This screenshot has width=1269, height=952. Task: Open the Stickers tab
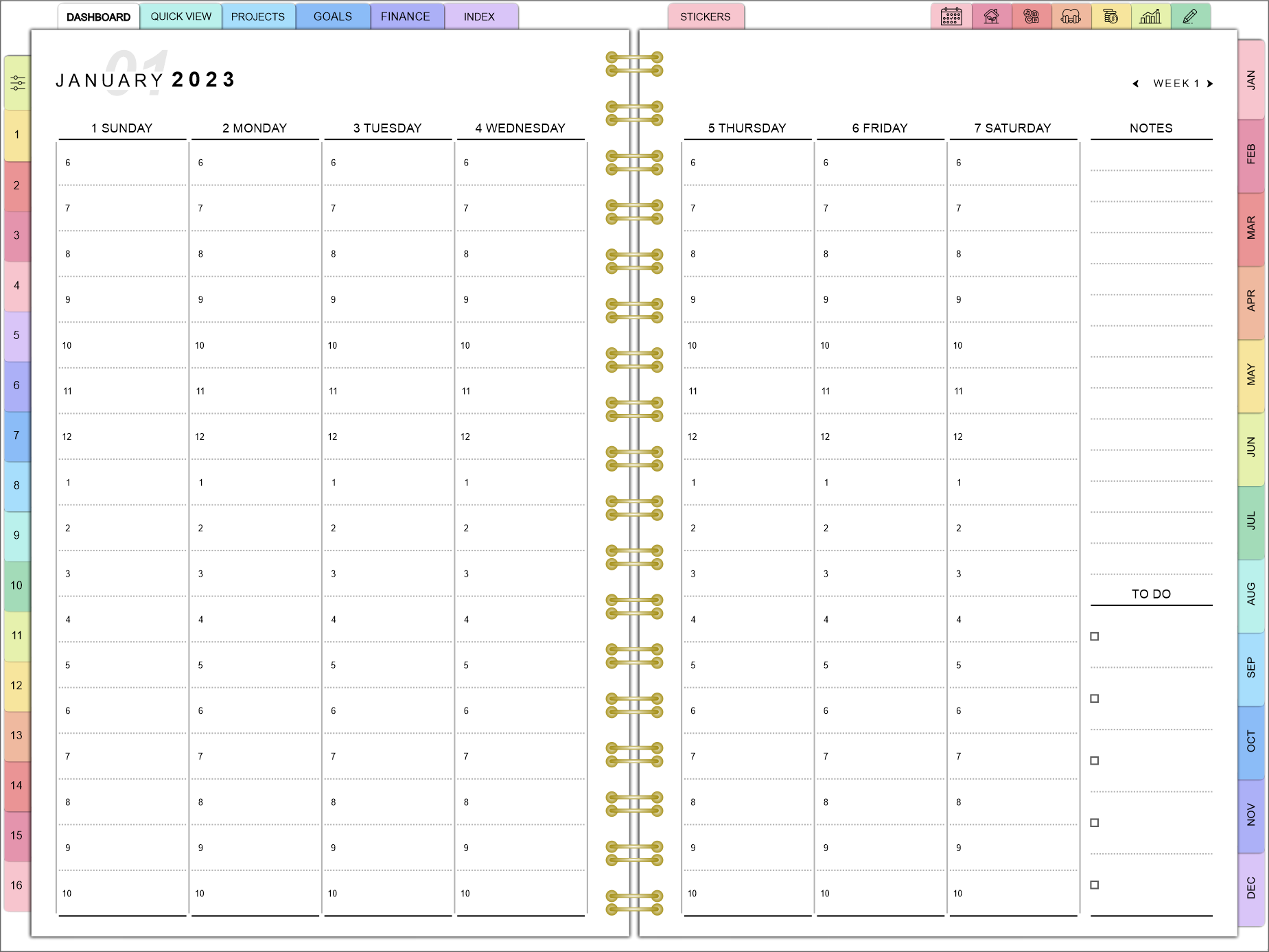(x=705, y=16)
